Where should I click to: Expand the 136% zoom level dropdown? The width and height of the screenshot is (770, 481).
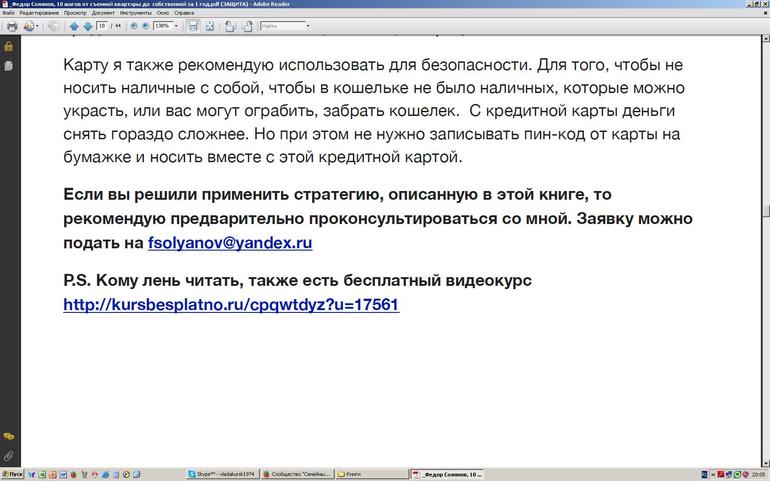click(x=176, y=26)
